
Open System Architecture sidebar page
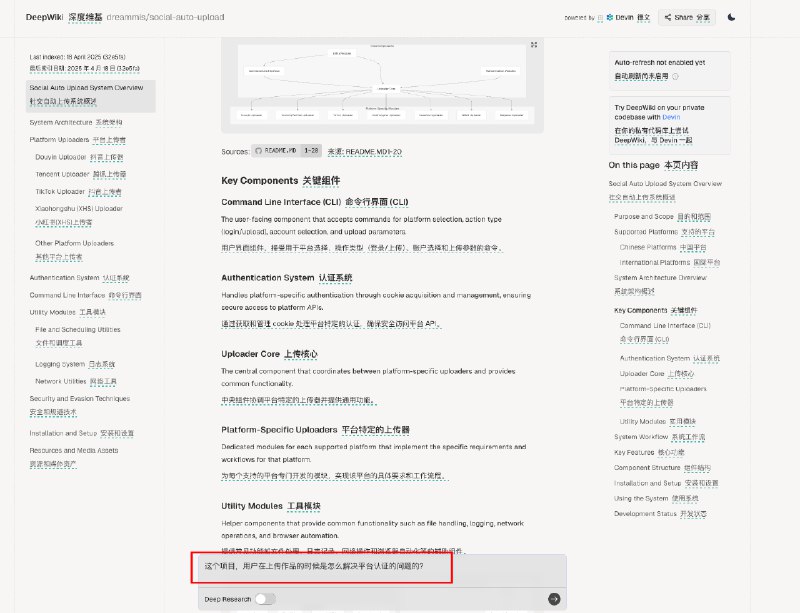[76, 122]
